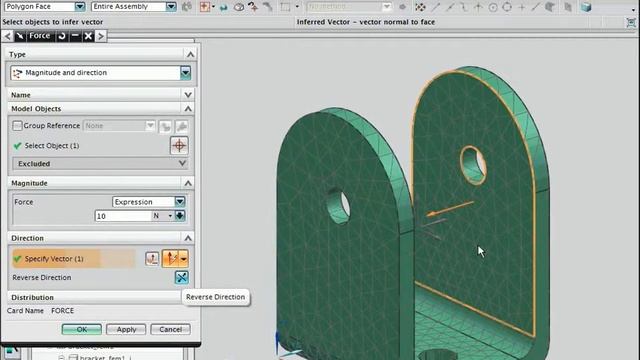Click the mid-point snap line icon
The image size is (640, 360).
pos(450,7)
